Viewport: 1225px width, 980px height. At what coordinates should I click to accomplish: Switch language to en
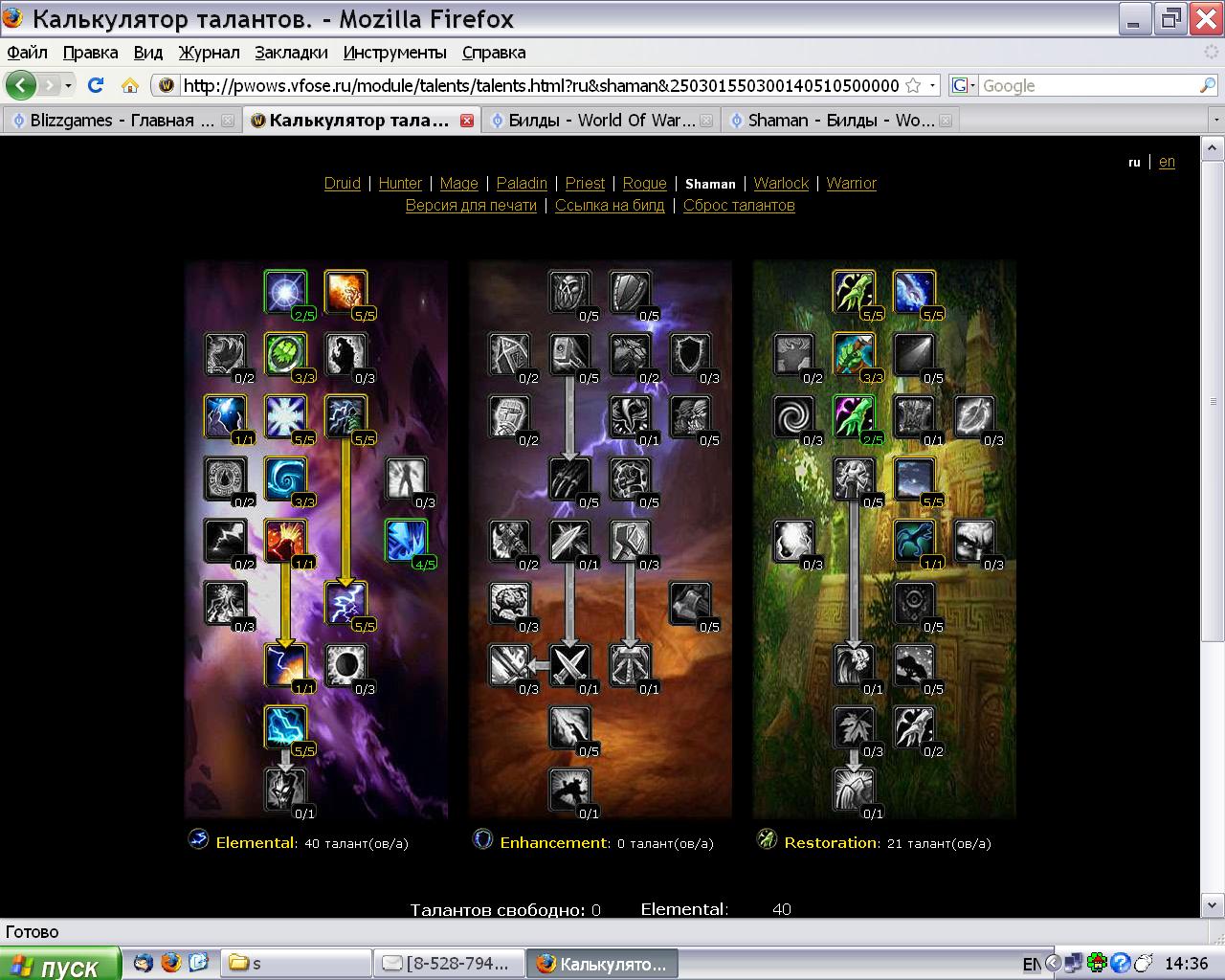coord(1167,162)
